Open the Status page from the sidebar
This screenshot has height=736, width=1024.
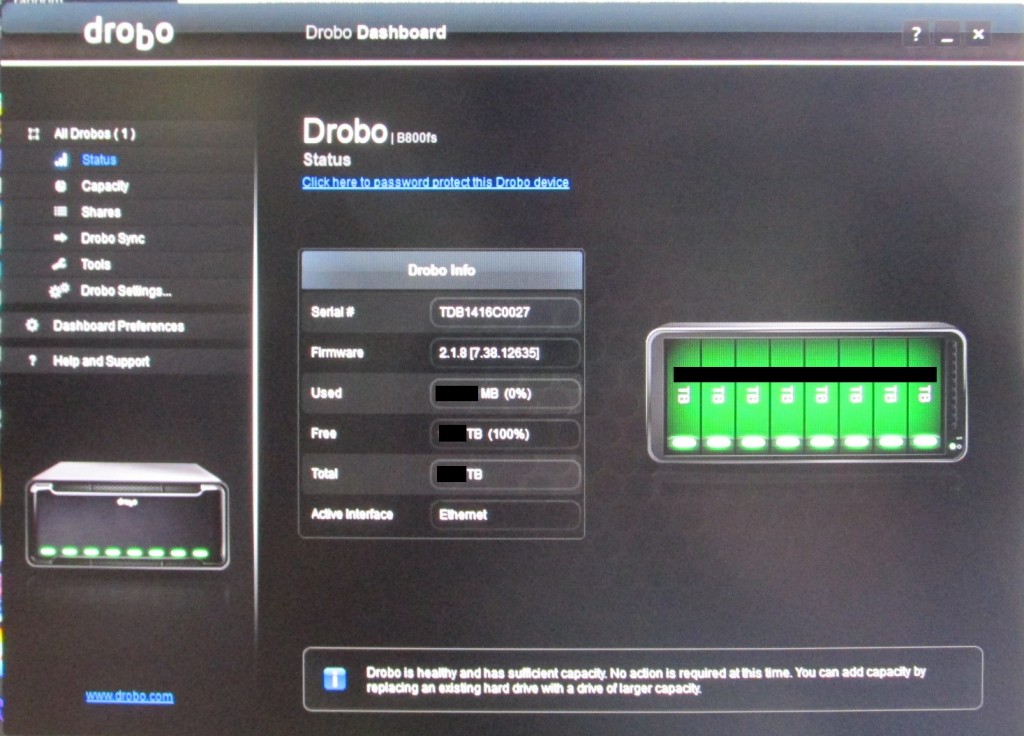click(99, 160)
